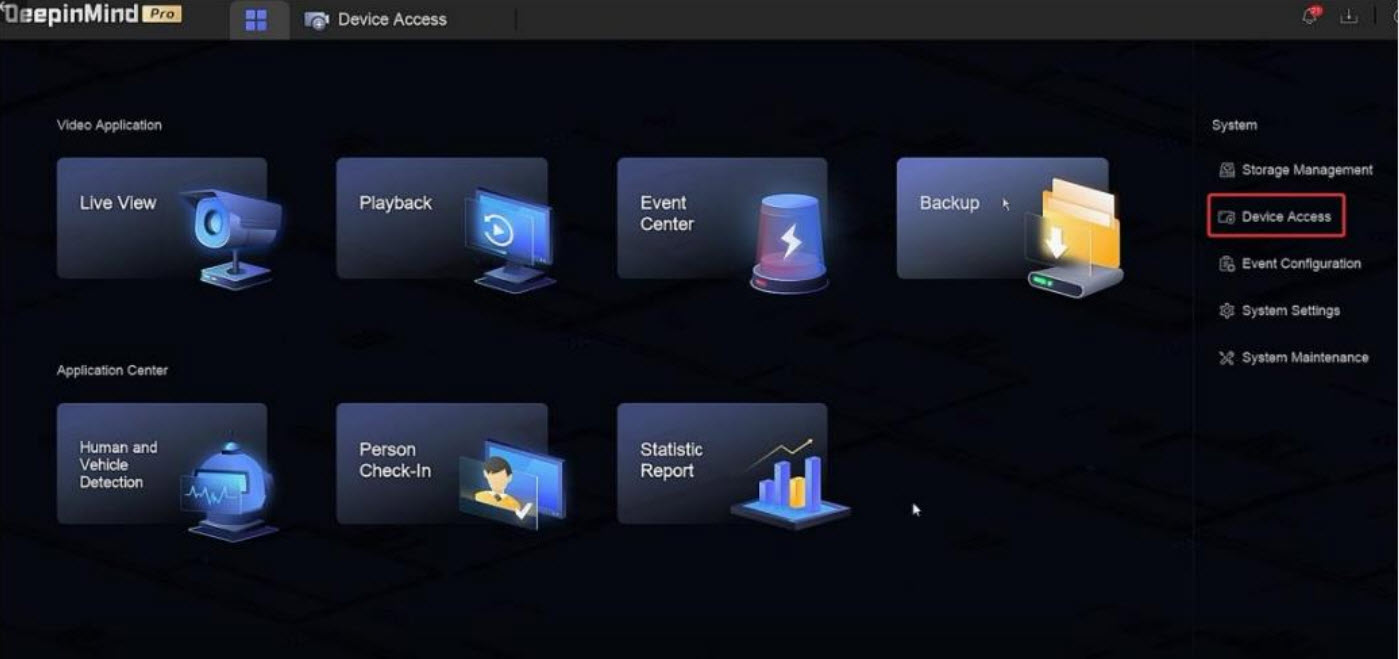Screen dimensions: 1399x659
Task: Select Device Access in System menu
Action: point(1286,217)
